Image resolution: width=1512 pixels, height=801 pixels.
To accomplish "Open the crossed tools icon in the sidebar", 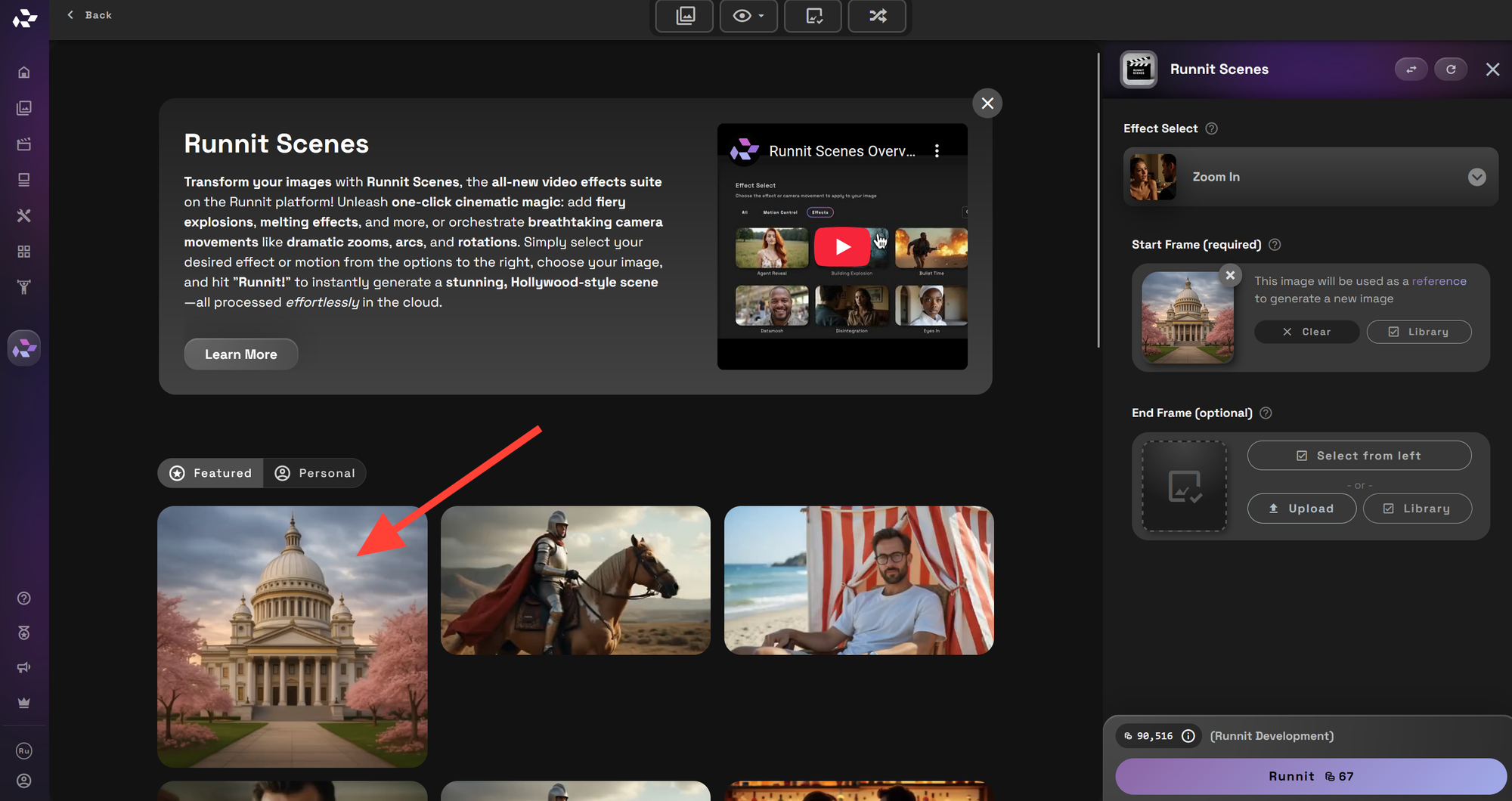I will 24,215.
